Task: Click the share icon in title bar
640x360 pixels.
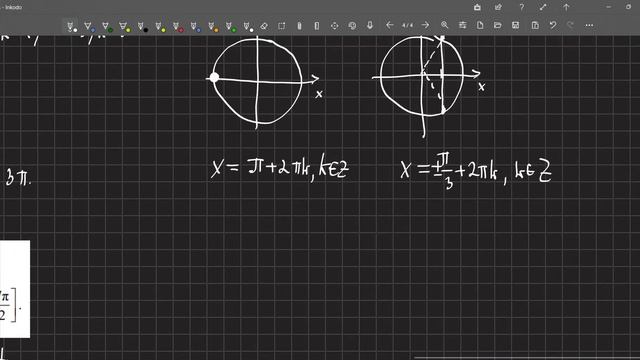Action: 498,7
